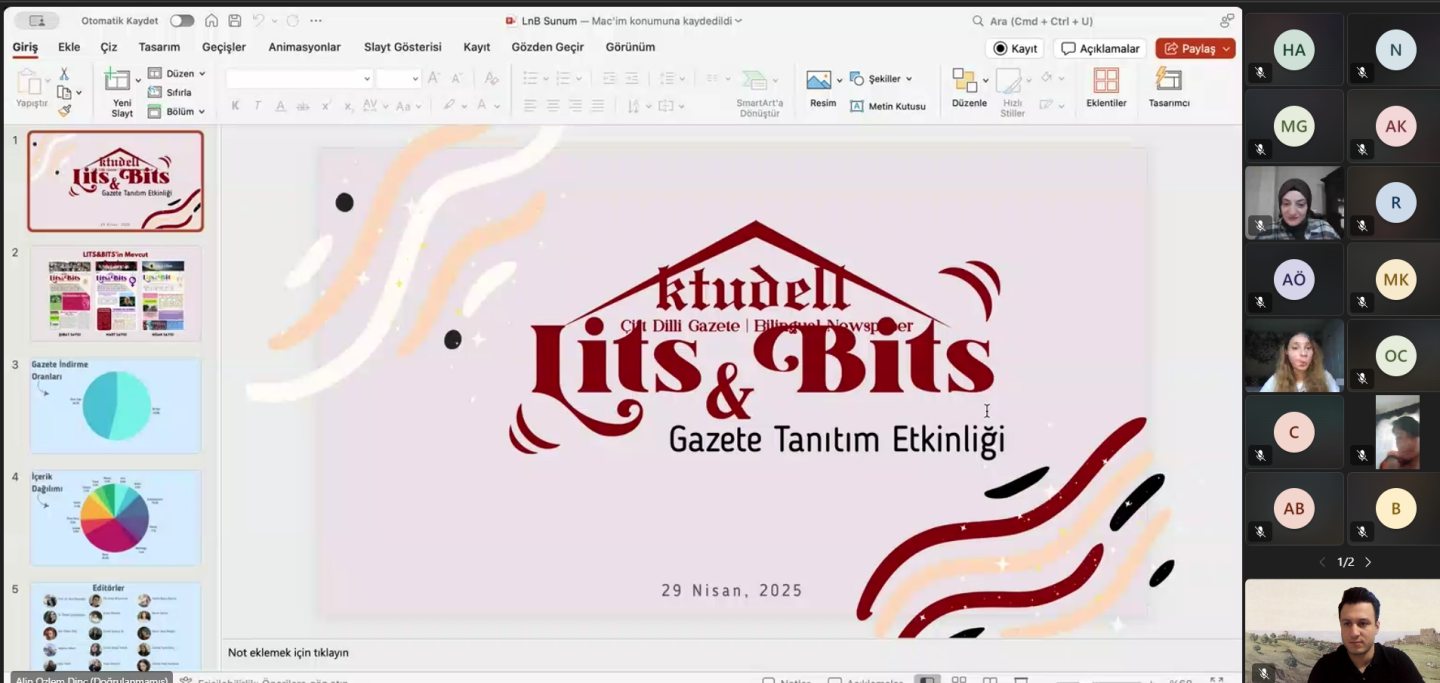This screenshot has height=683, width=1440.
Task: Click the Açıklamalar comments button
Action: coord(1100,48)
